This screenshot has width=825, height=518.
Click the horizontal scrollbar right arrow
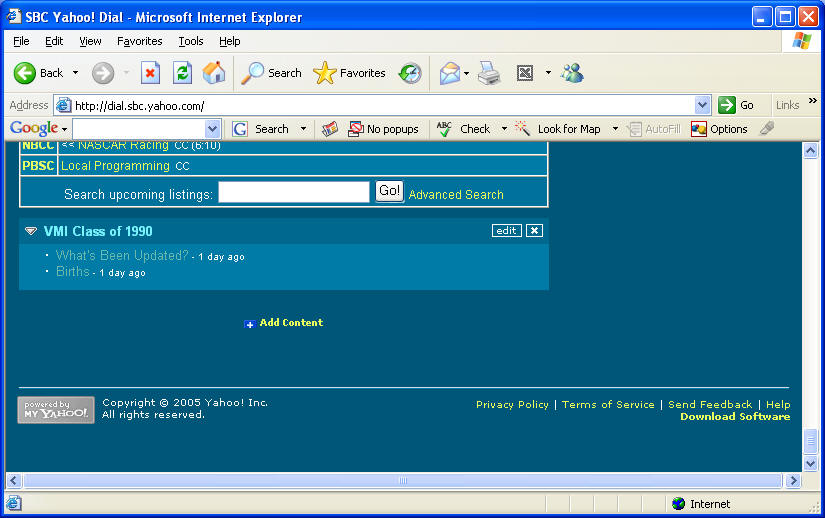point(792,480)
